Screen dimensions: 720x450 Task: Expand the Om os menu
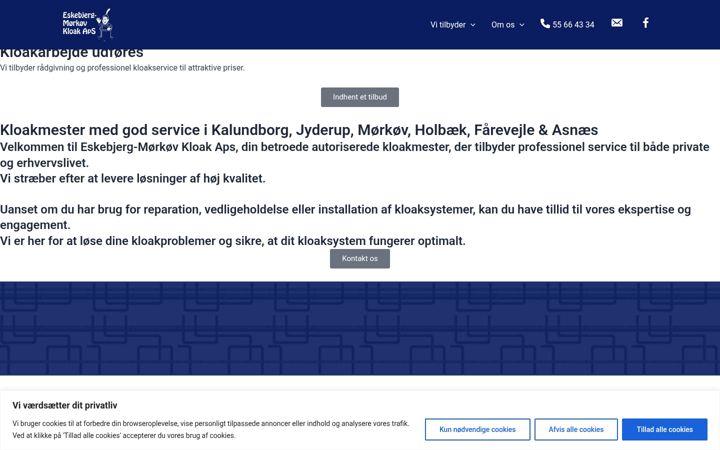pyautogui.click(x=507, y=25)
